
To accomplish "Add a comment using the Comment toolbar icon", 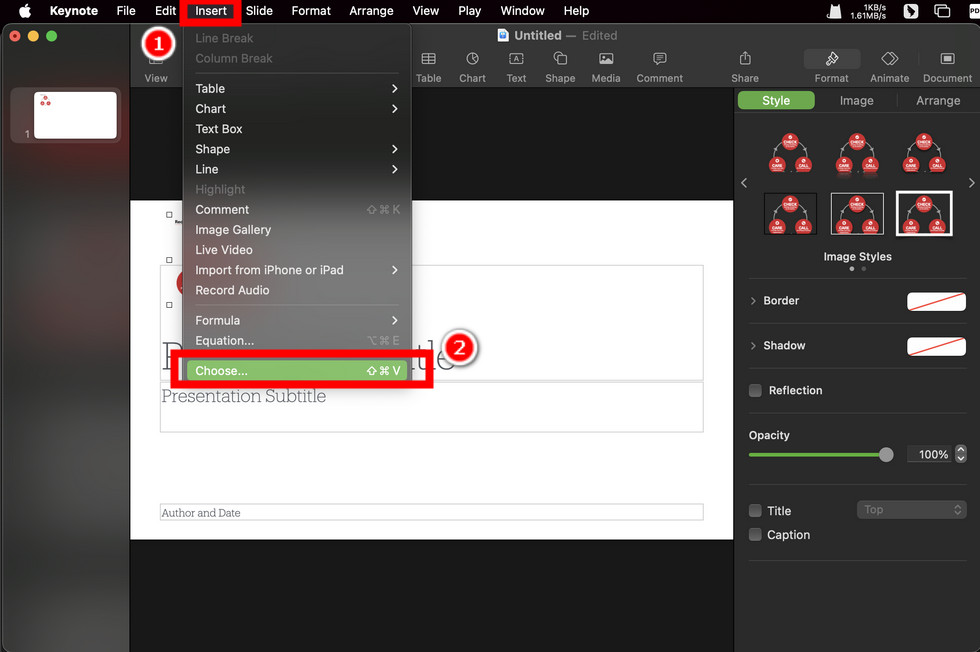I will pos(659,66).
